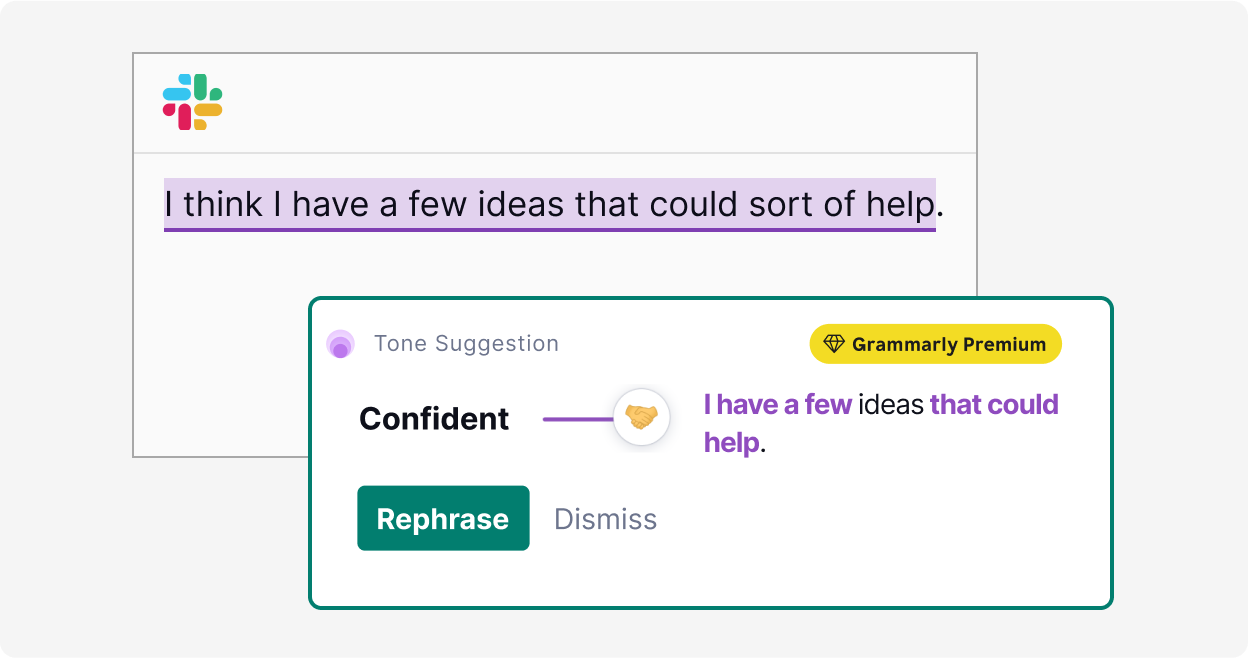Select the purple Tone Suggestion orb icon
Screen dimensions: 1248x658
(x=341, y=343)
